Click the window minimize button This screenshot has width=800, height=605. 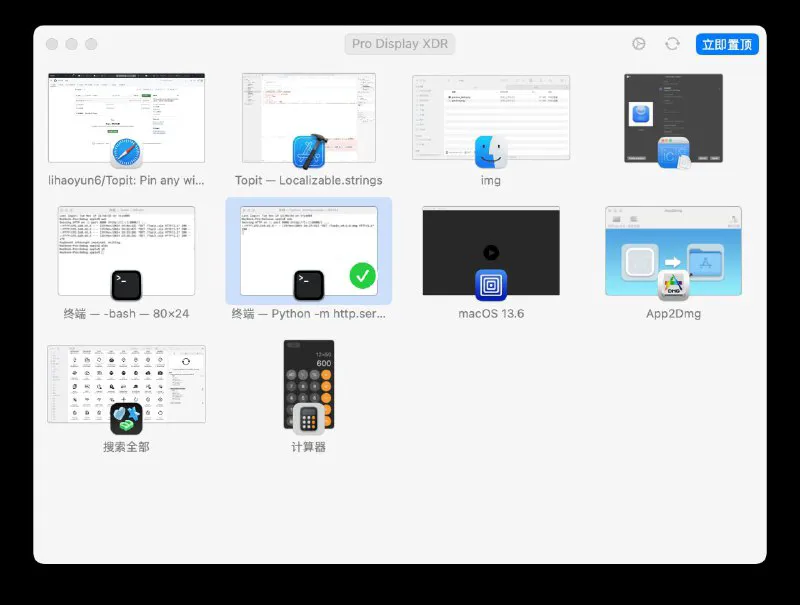71,44
